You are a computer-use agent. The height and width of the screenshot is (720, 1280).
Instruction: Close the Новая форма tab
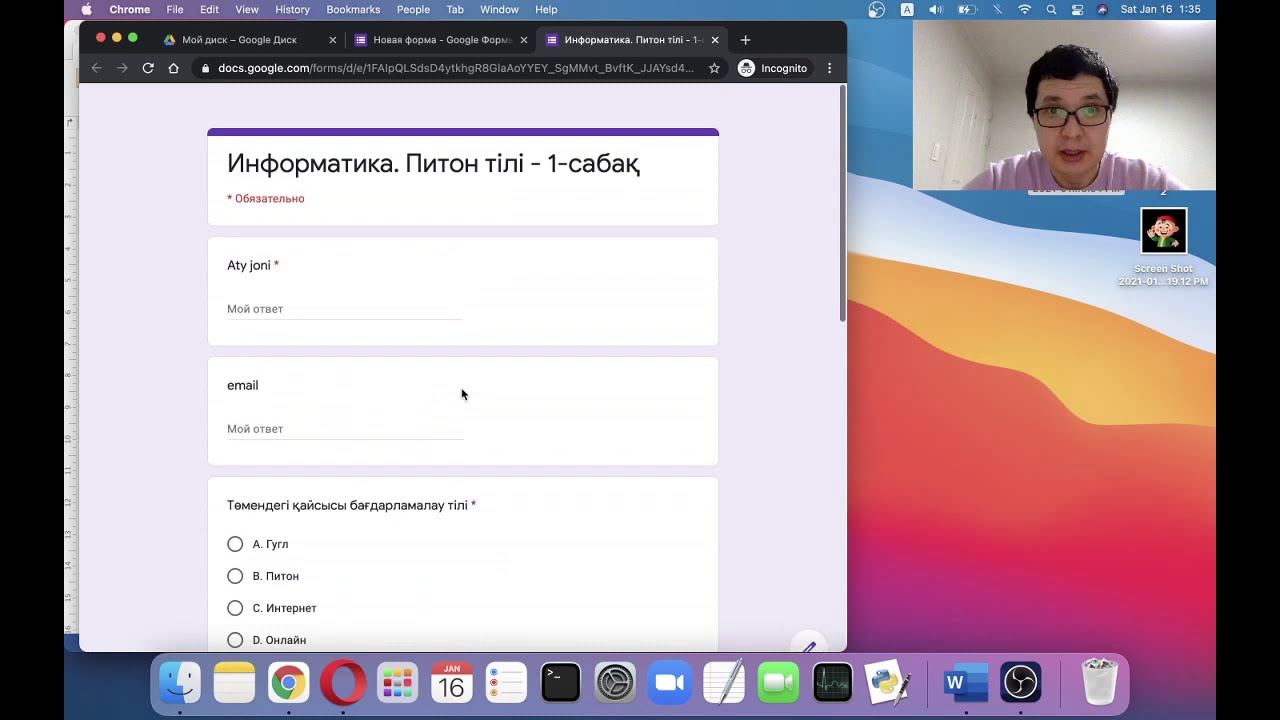523,40
